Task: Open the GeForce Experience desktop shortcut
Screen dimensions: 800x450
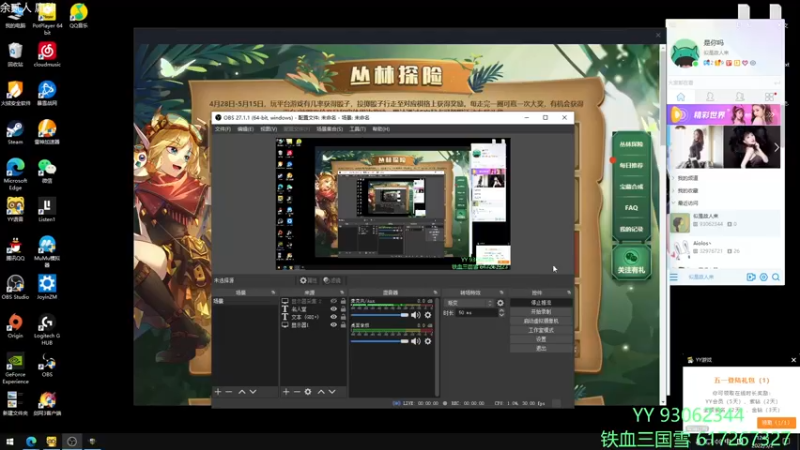Action: click(x=15, y=368)
